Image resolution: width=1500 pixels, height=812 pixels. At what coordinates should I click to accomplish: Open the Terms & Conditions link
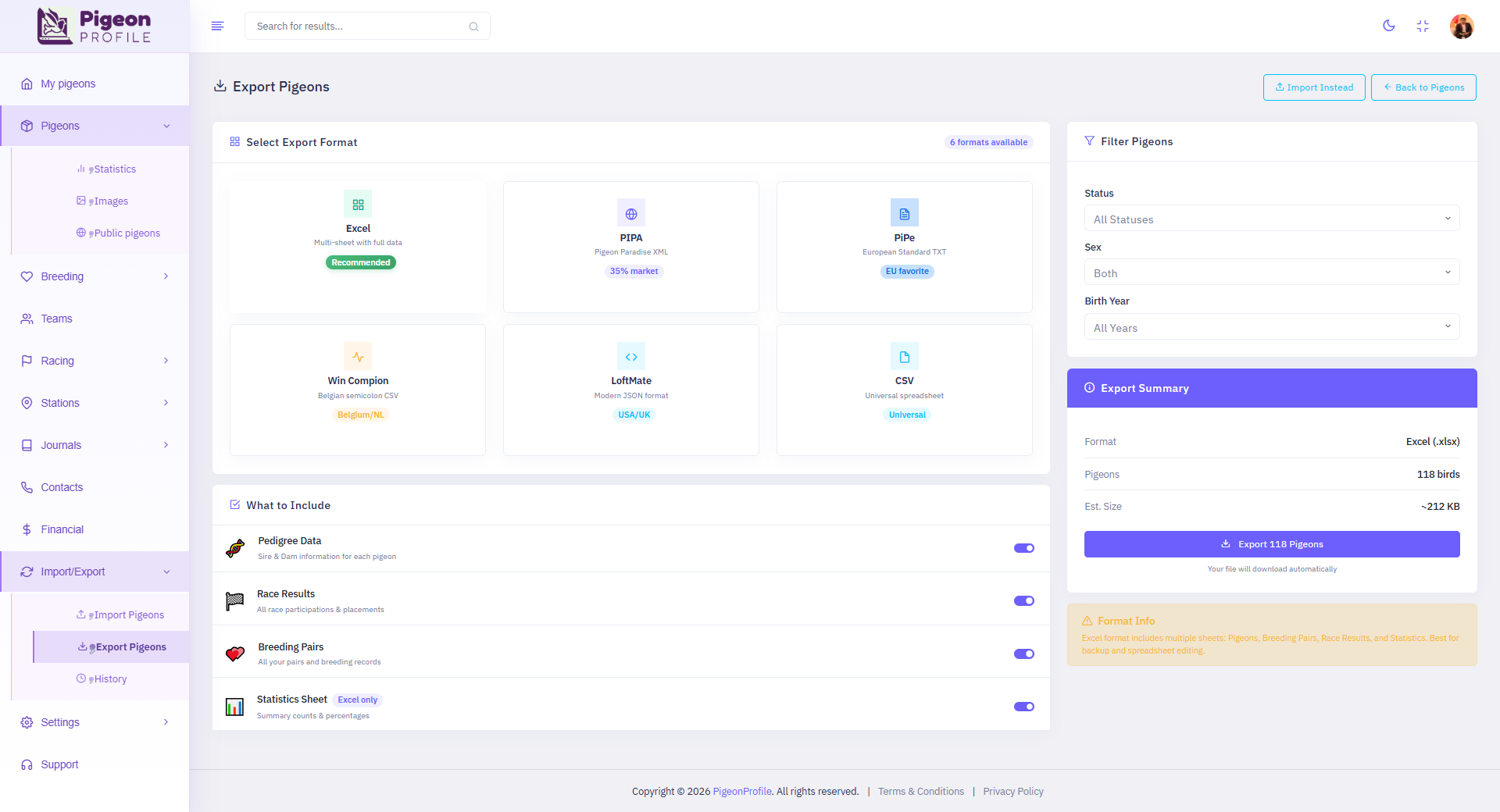(921, 791)
